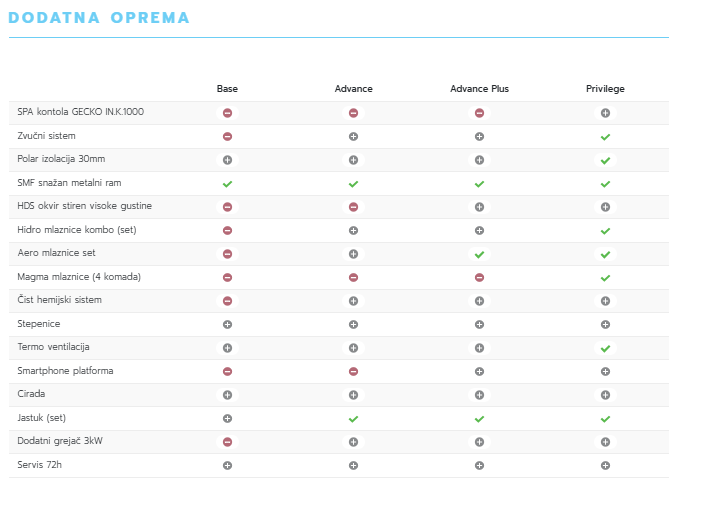The height and width of the screenshot is (506, 703).
Task: Click the plus icon for Zvučni sistem under Advance
Action: 353,136
